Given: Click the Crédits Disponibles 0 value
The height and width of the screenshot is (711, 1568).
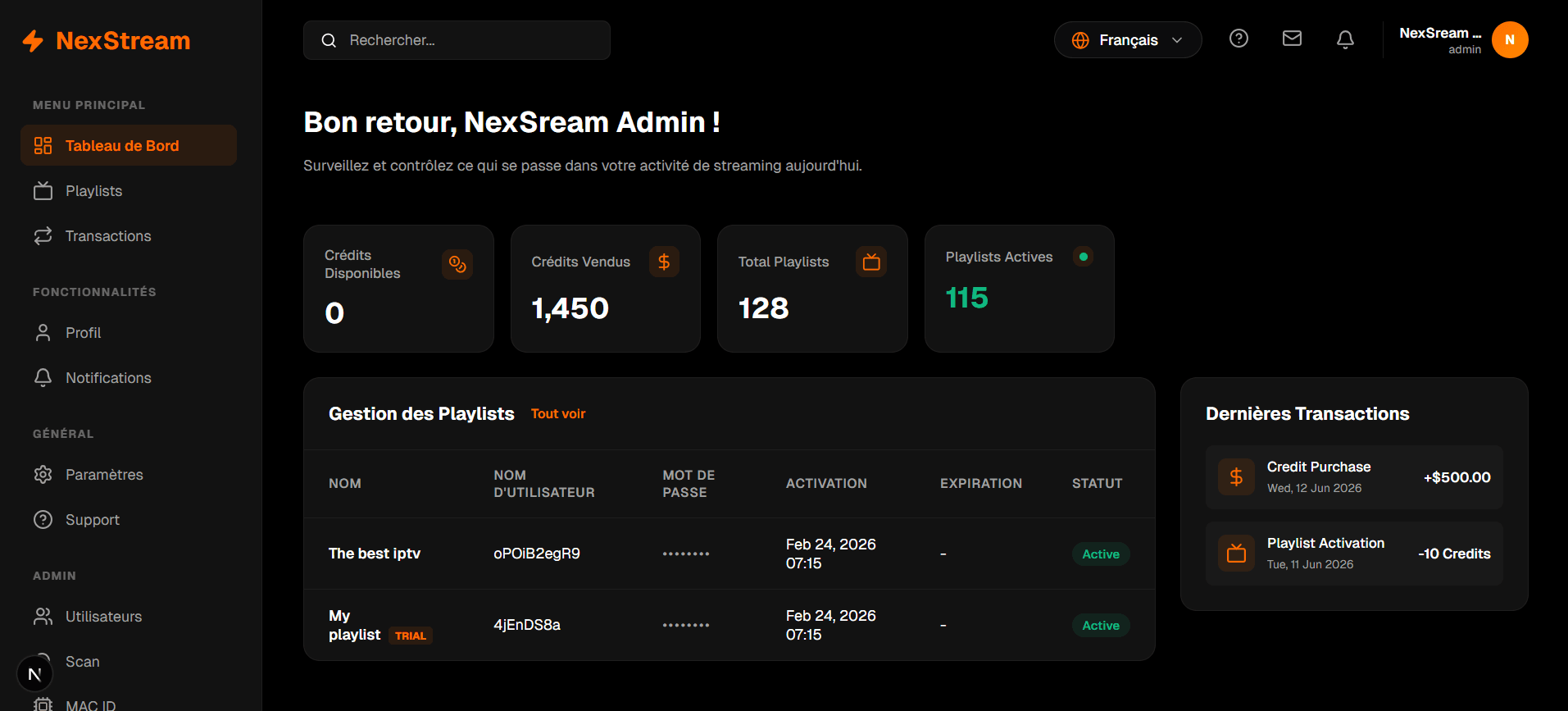Looking at the screenshot, I should tap(334, 313).
